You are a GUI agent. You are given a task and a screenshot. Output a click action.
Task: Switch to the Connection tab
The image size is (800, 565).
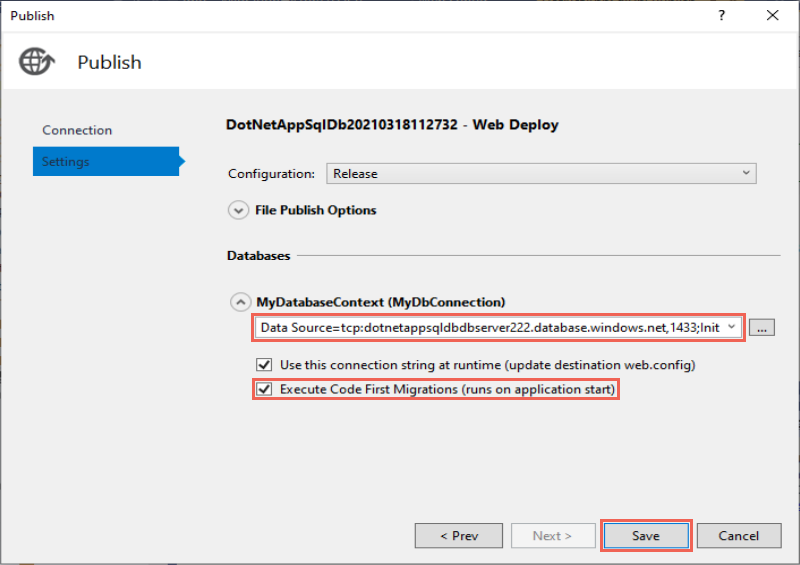(77, 130)
